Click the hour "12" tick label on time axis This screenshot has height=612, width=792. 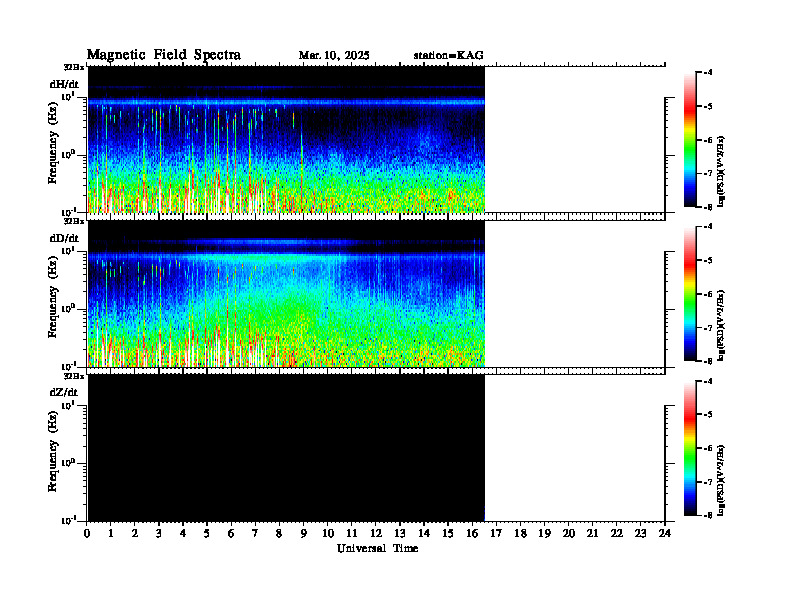(376, 534)
